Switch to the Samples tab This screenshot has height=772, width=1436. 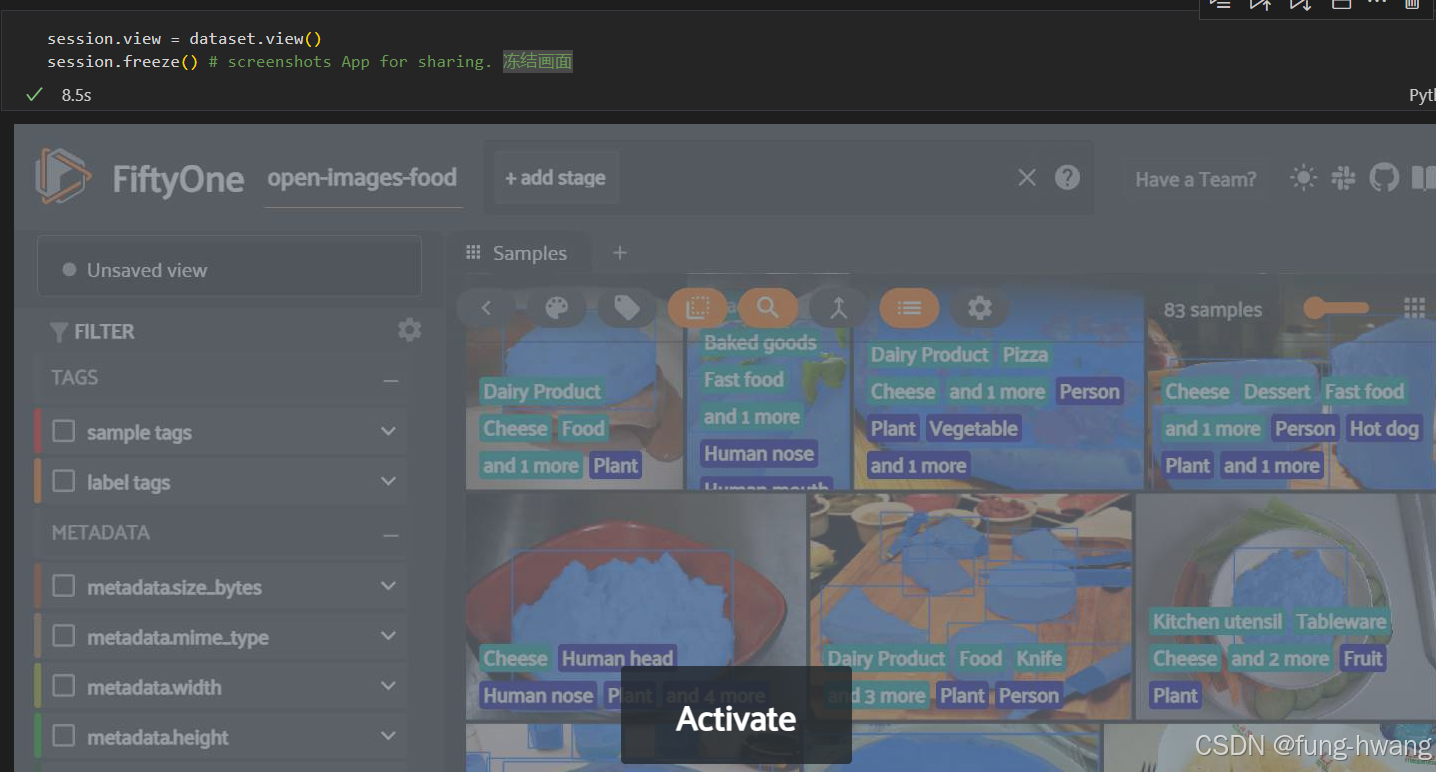coord(517,253)
